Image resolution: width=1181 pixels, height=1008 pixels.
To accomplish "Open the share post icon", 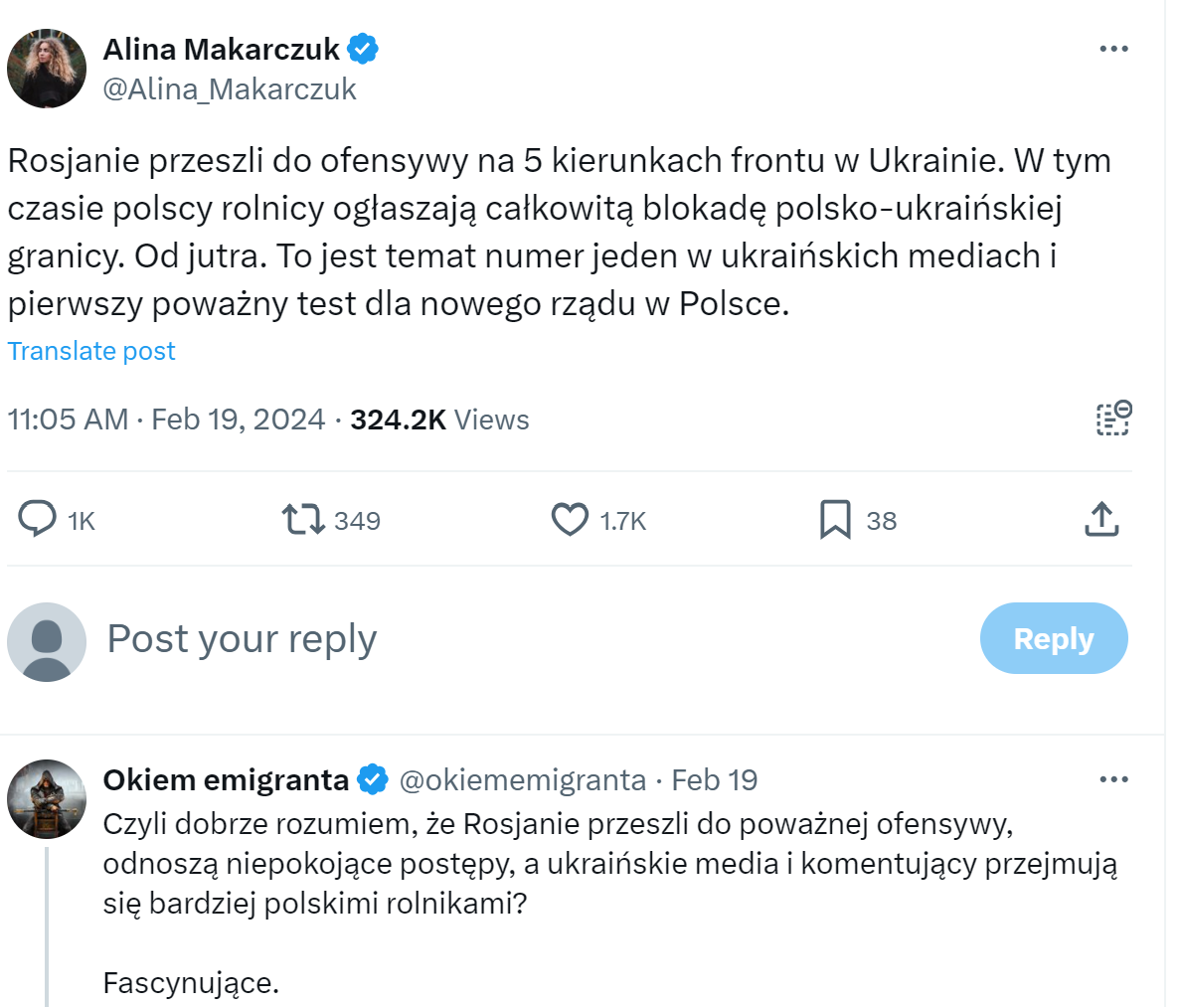I will (x=1101, y=519).
